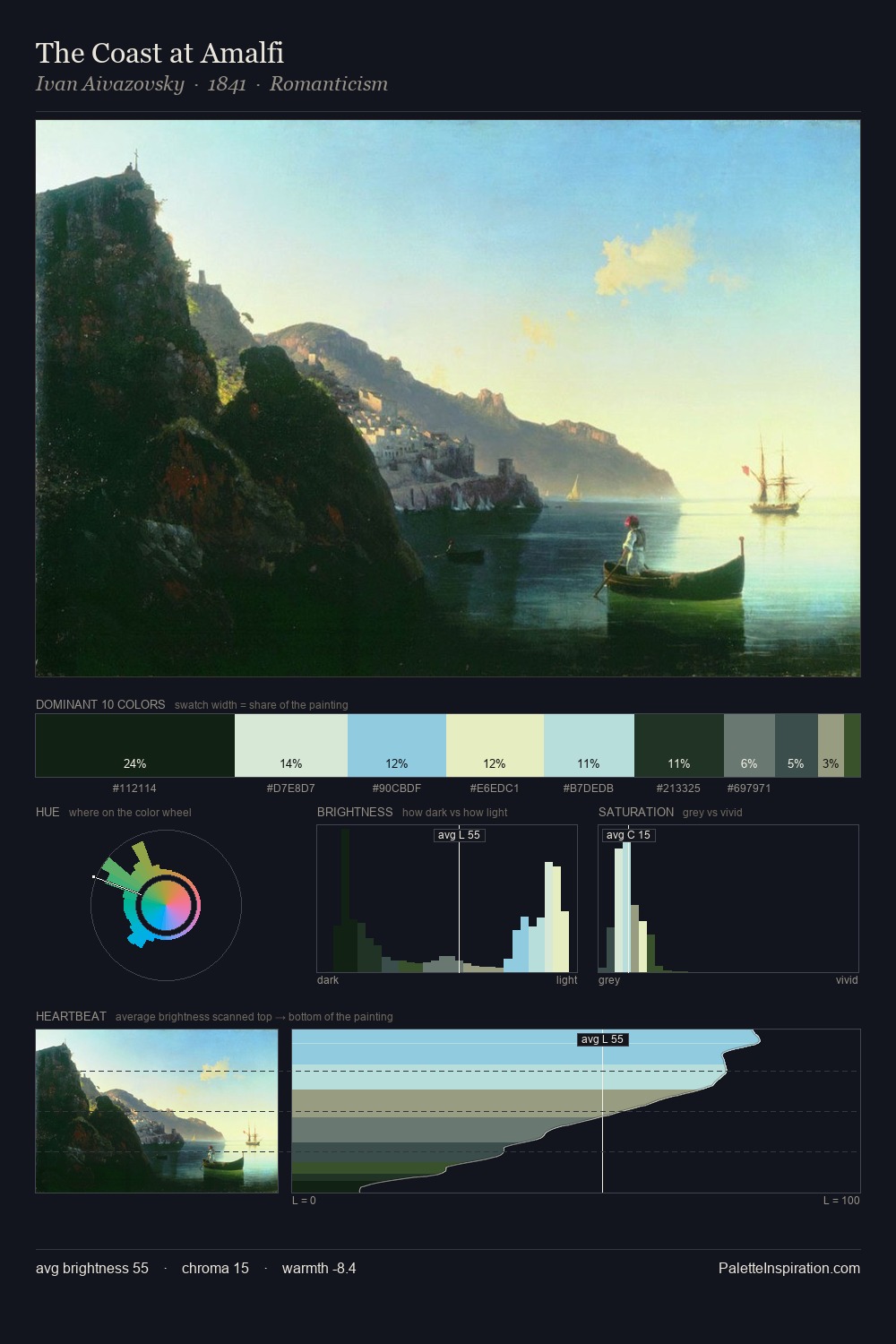Select the 12% pale yellow swatch #E6EDC1
Screen dimensions: 896x1344
point(495,745)
